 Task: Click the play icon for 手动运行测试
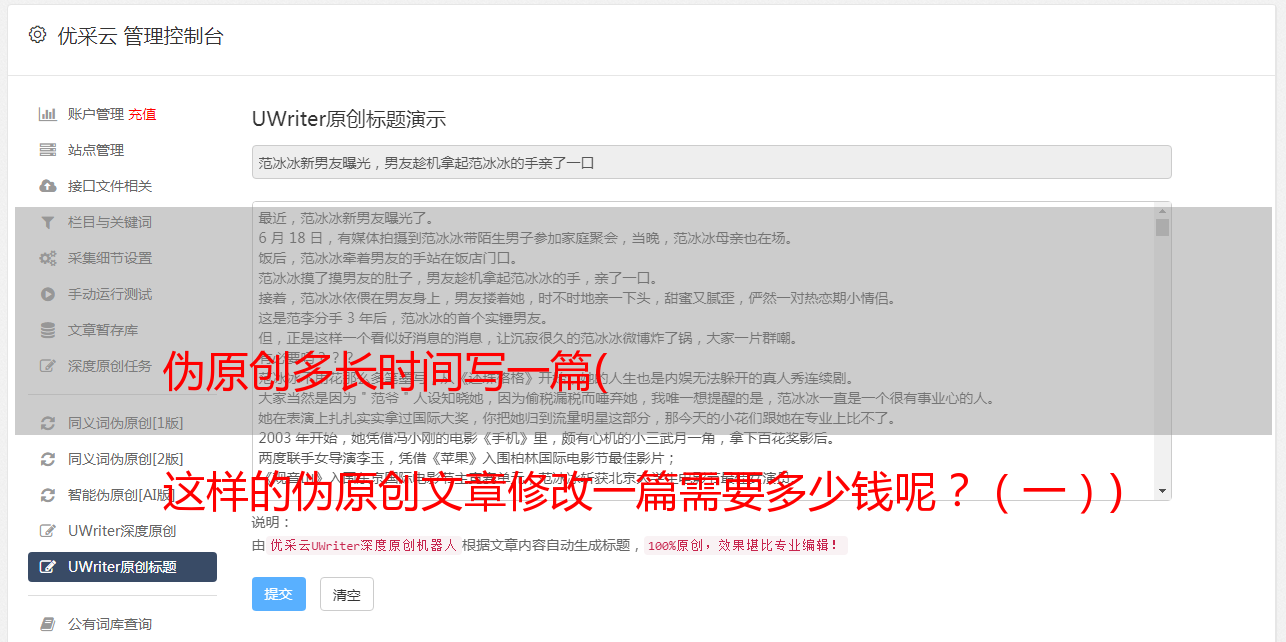coord(47,294)
